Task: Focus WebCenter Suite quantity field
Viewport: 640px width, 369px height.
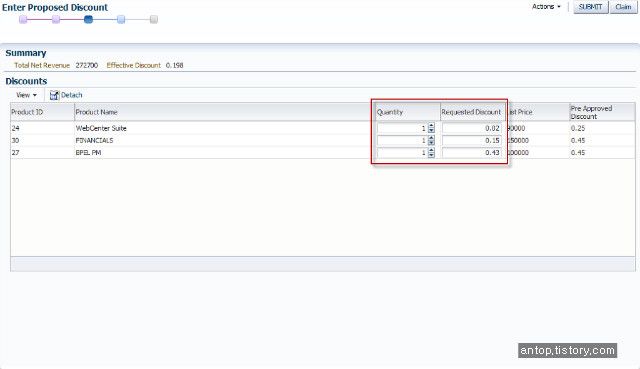Action: pos(402,128)
